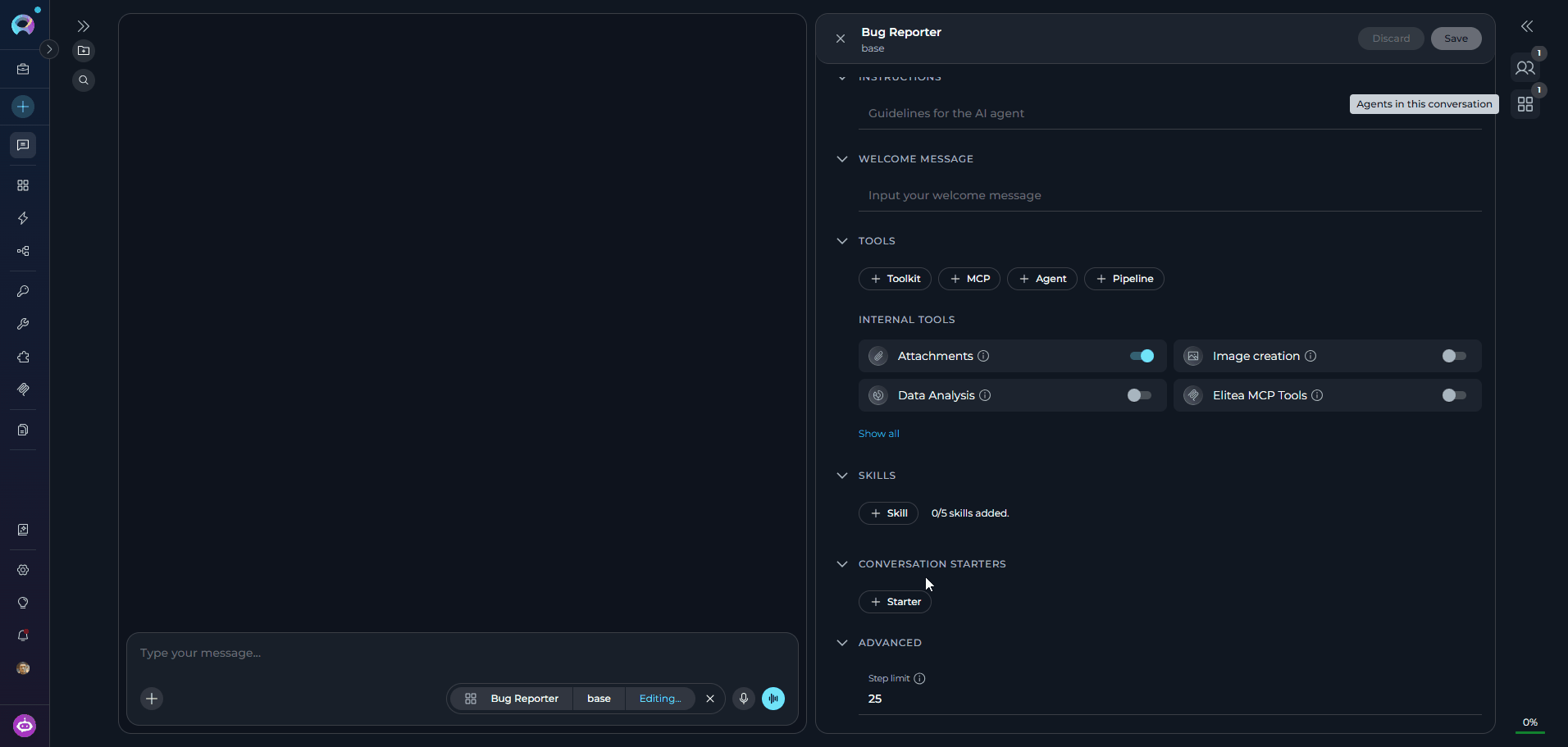Click the Save button

point(1456,39)
